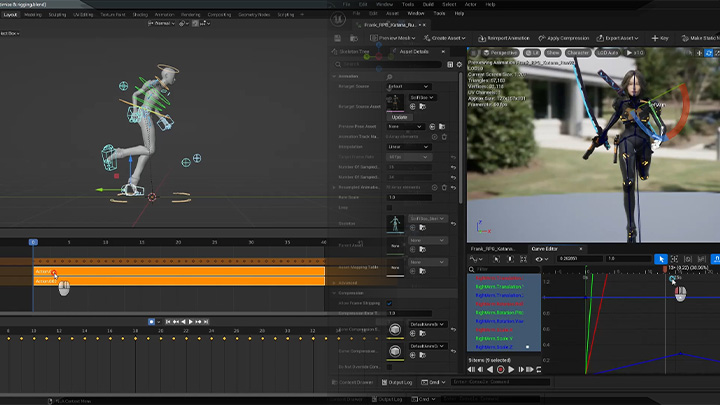Screen dimensions: 720x405
Task: Select the viewport Rotate gizmo tool
Action: [709, 53]
